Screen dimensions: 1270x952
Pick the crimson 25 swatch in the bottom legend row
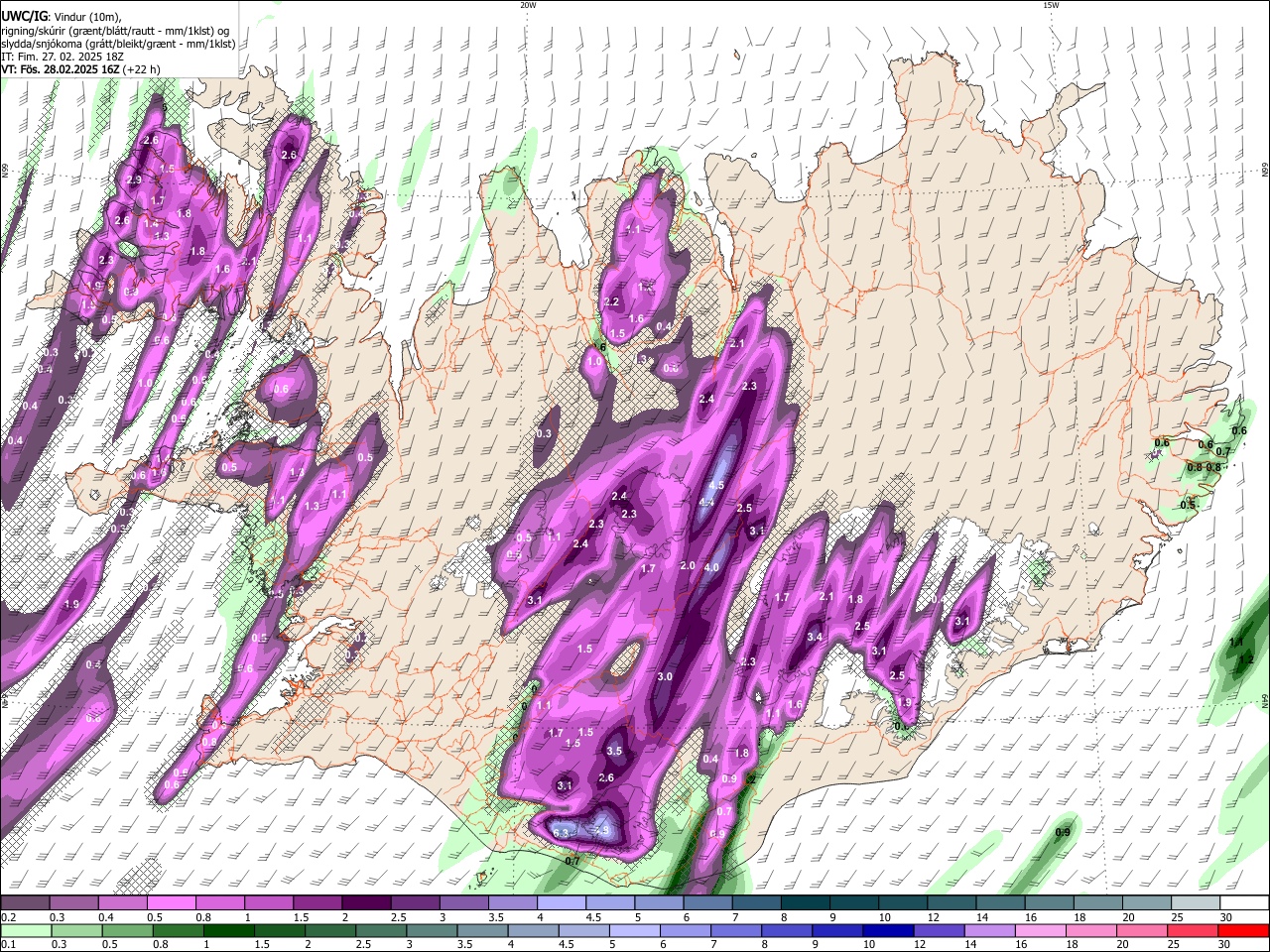pos(1194,930)
